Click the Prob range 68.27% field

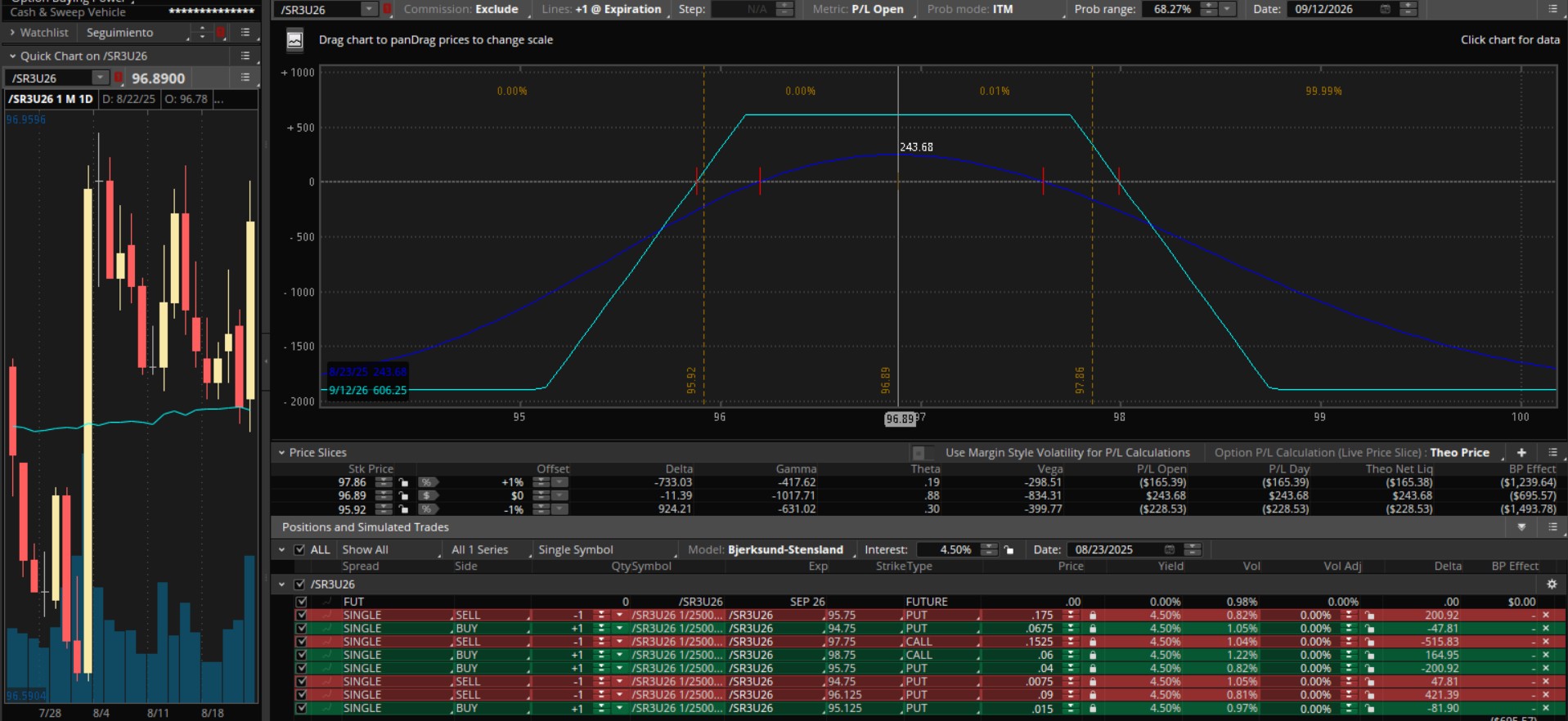tap(1171, 9)
